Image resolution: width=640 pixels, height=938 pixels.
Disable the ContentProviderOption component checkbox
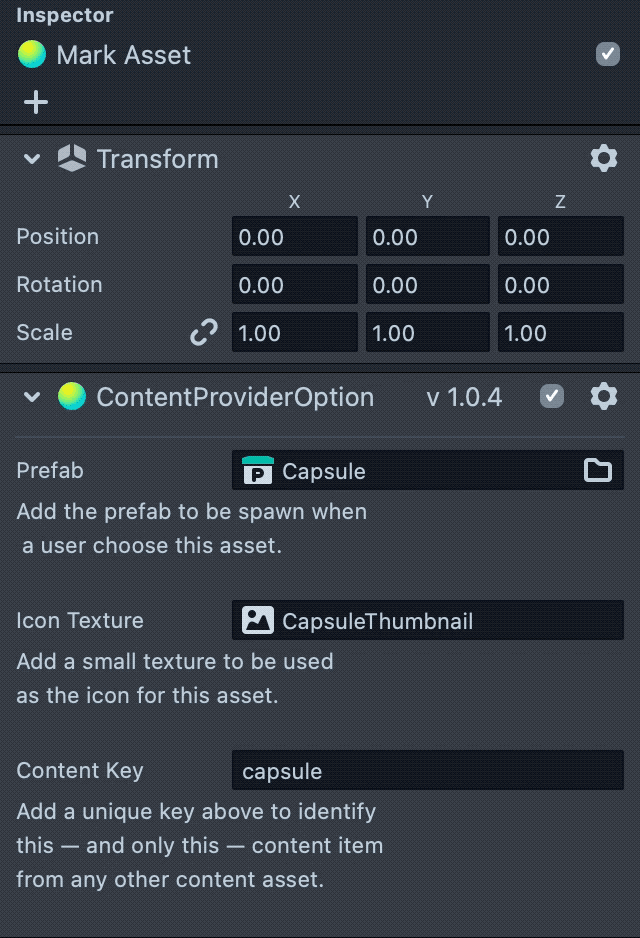click(551, 397)
